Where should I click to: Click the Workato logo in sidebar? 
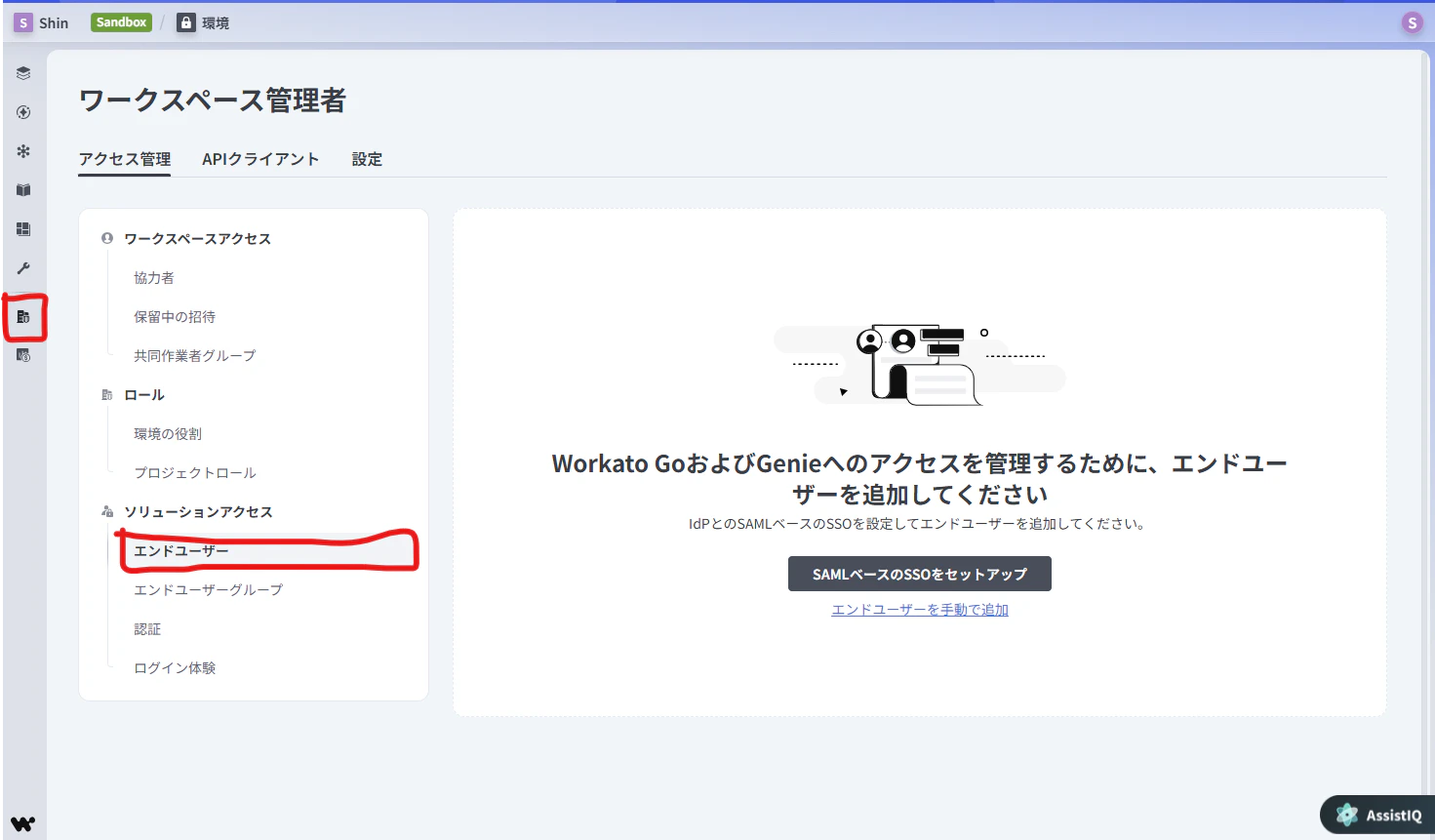click(23, 823)
